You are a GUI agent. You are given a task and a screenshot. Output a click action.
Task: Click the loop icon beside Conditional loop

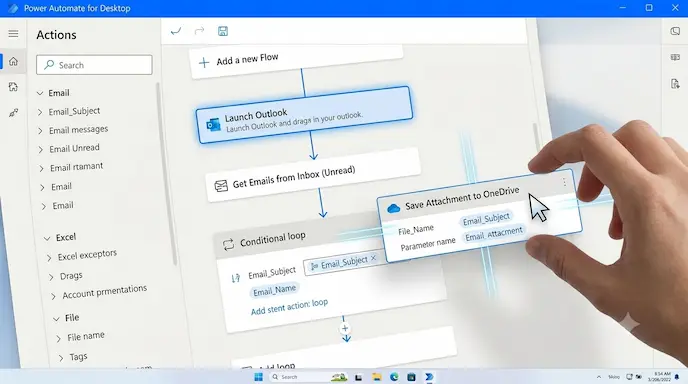click(228, 244)
